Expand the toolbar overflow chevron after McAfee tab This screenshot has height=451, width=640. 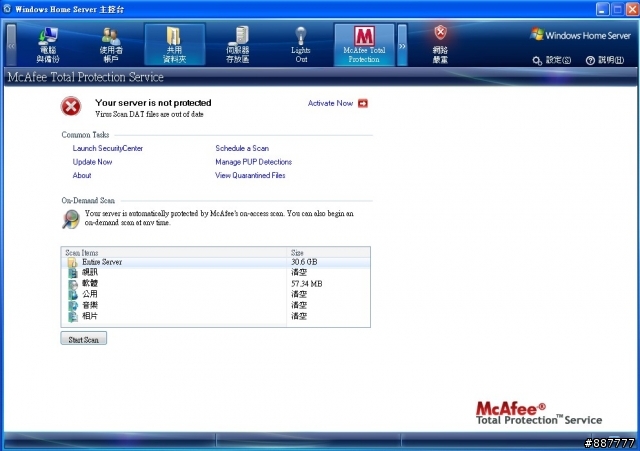(402, 45)
